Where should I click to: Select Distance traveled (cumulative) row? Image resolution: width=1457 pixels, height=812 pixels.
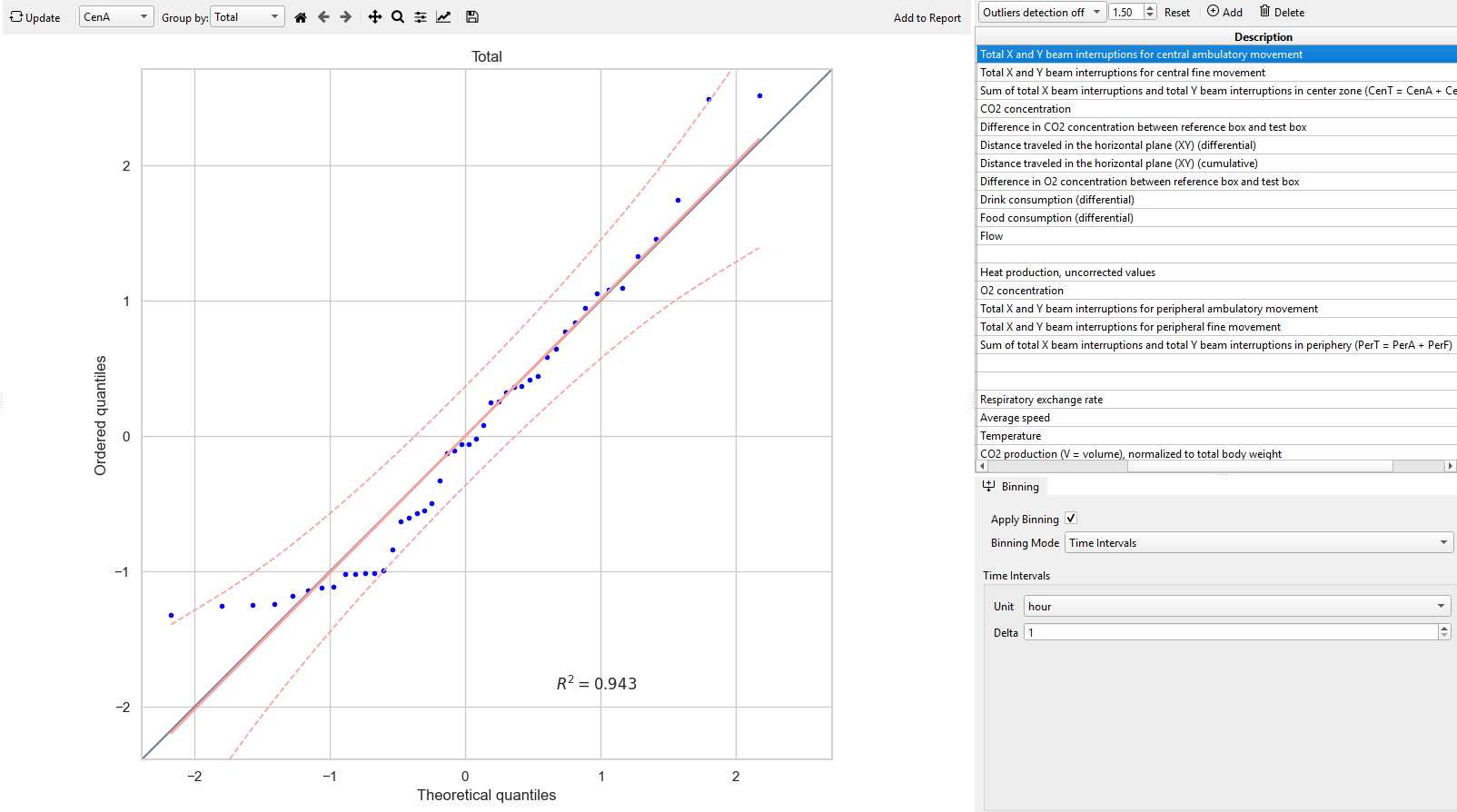tap(1216, 163)
